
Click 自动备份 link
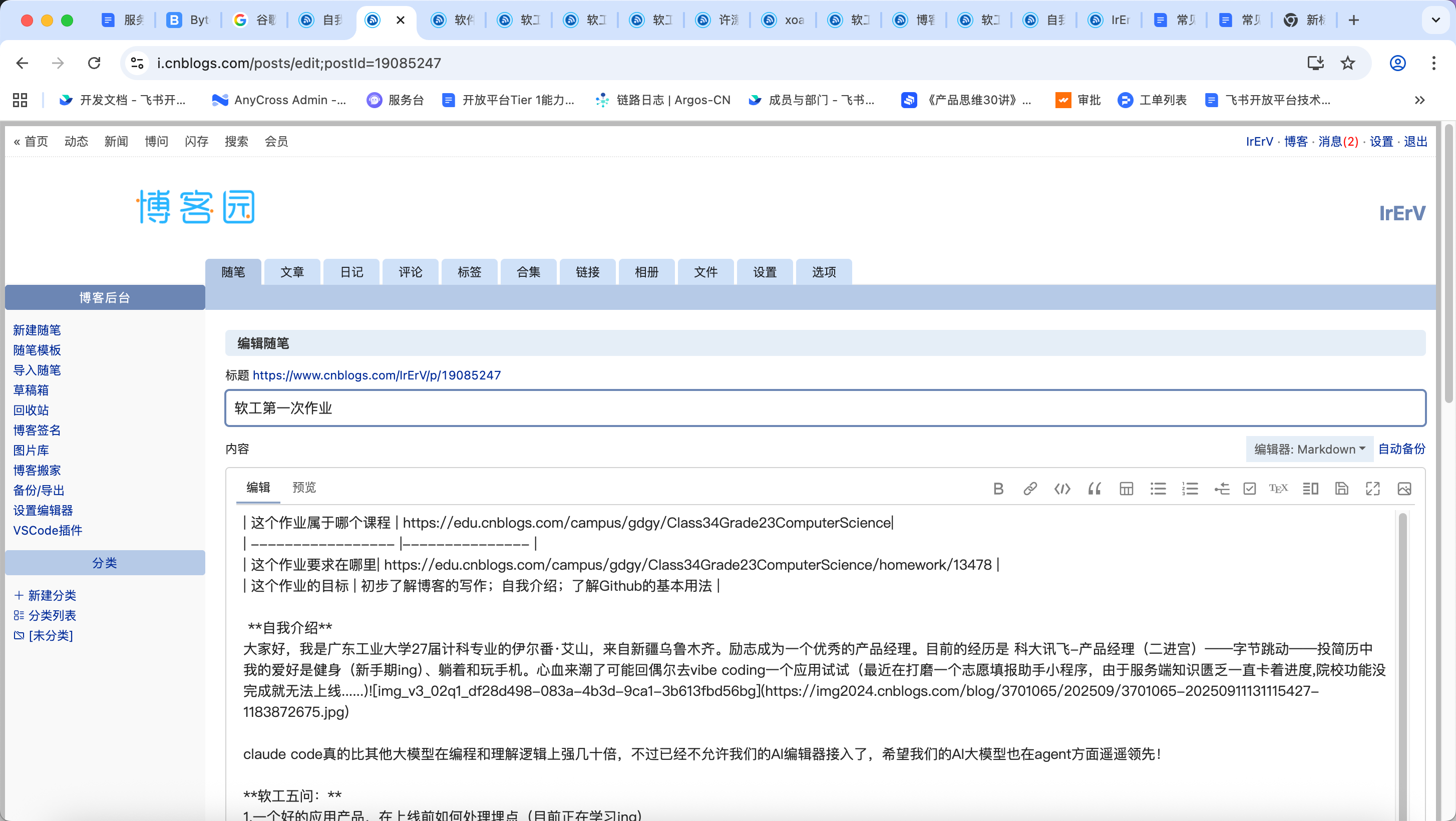coord(1402,449)
